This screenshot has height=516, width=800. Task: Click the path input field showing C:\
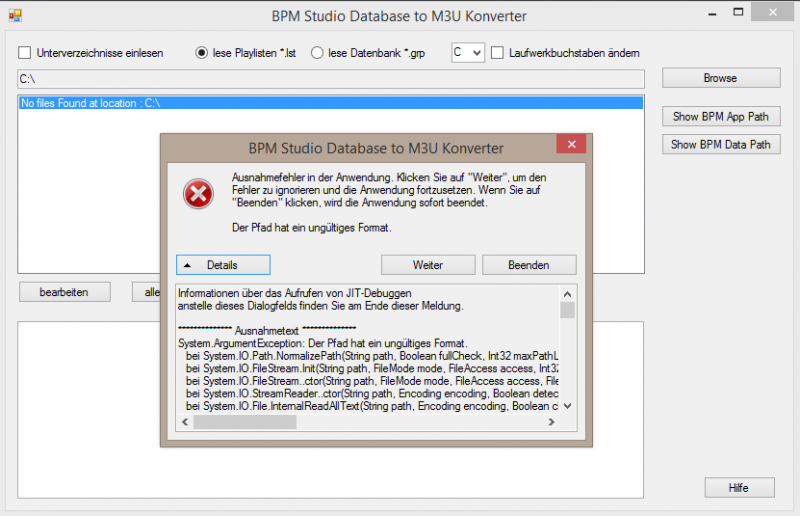click(331, 79)
